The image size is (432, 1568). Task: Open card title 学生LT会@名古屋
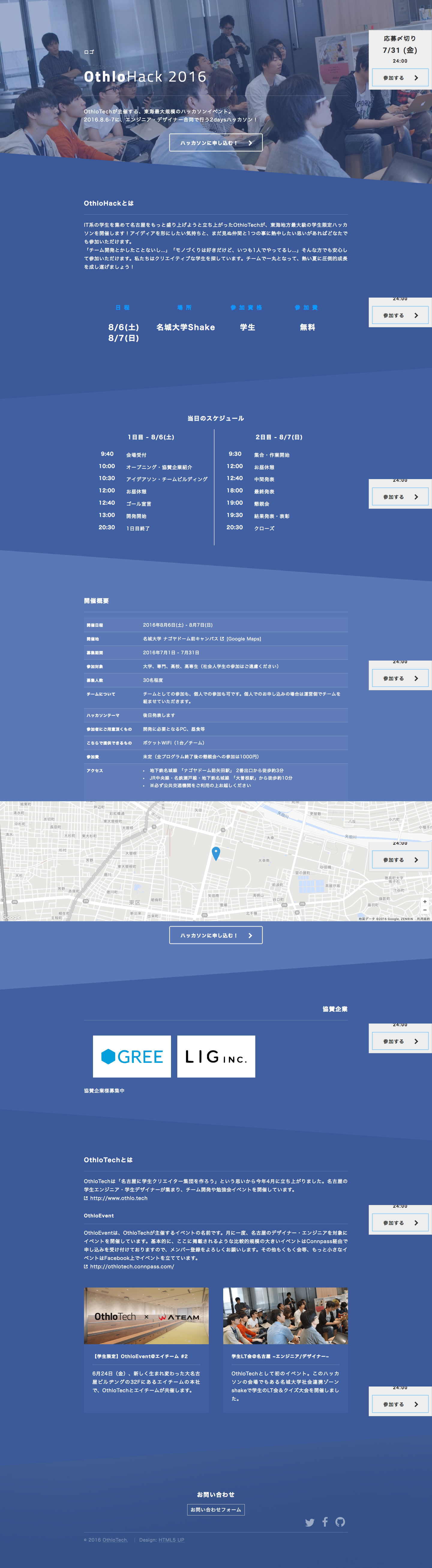coord(280,1356)
